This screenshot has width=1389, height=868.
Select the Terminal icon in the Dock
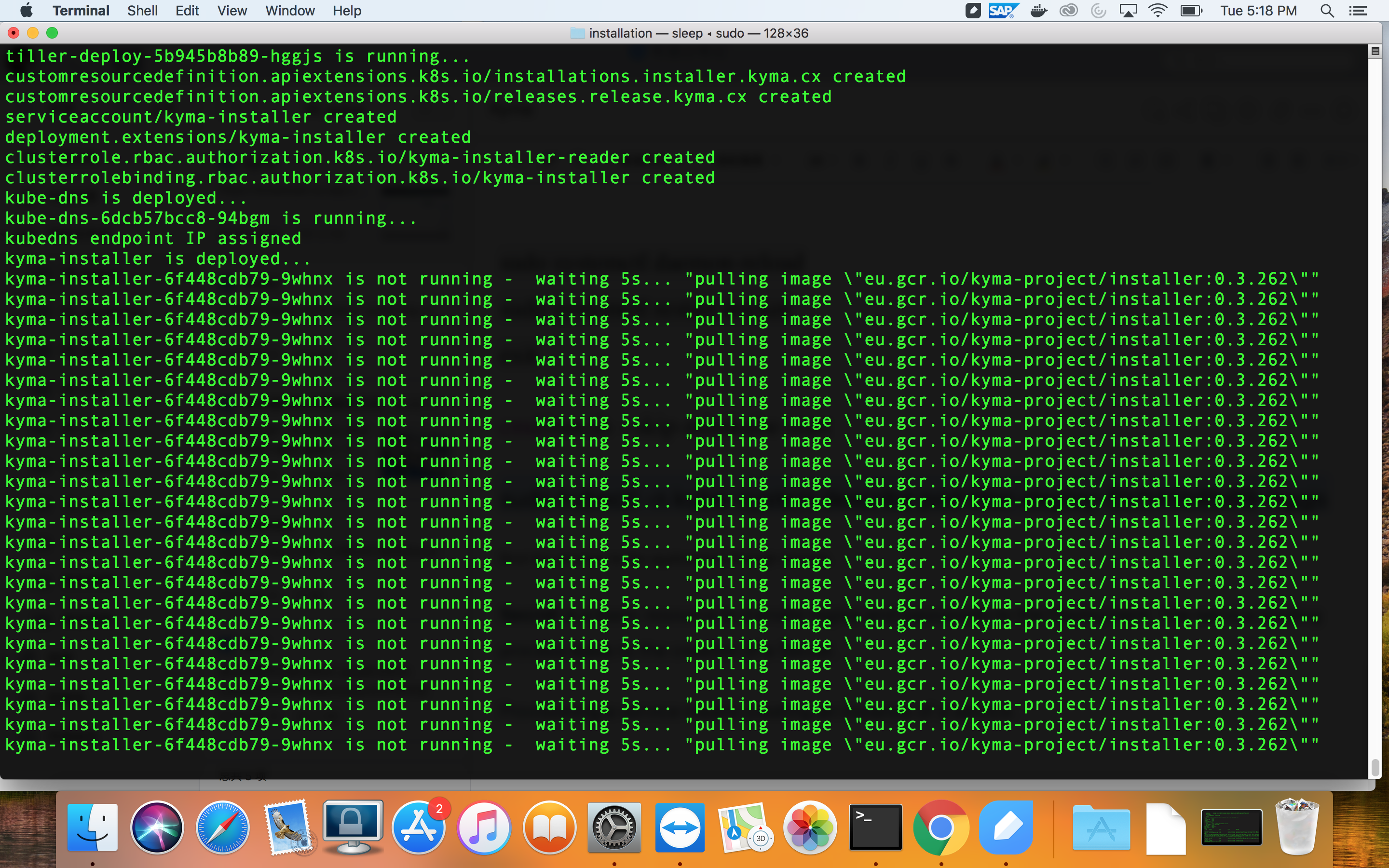tap(876, 827)
